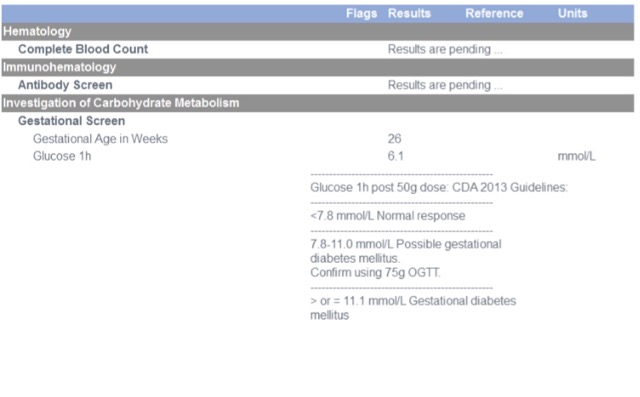Click the Results column header

[x=409, y=13]
